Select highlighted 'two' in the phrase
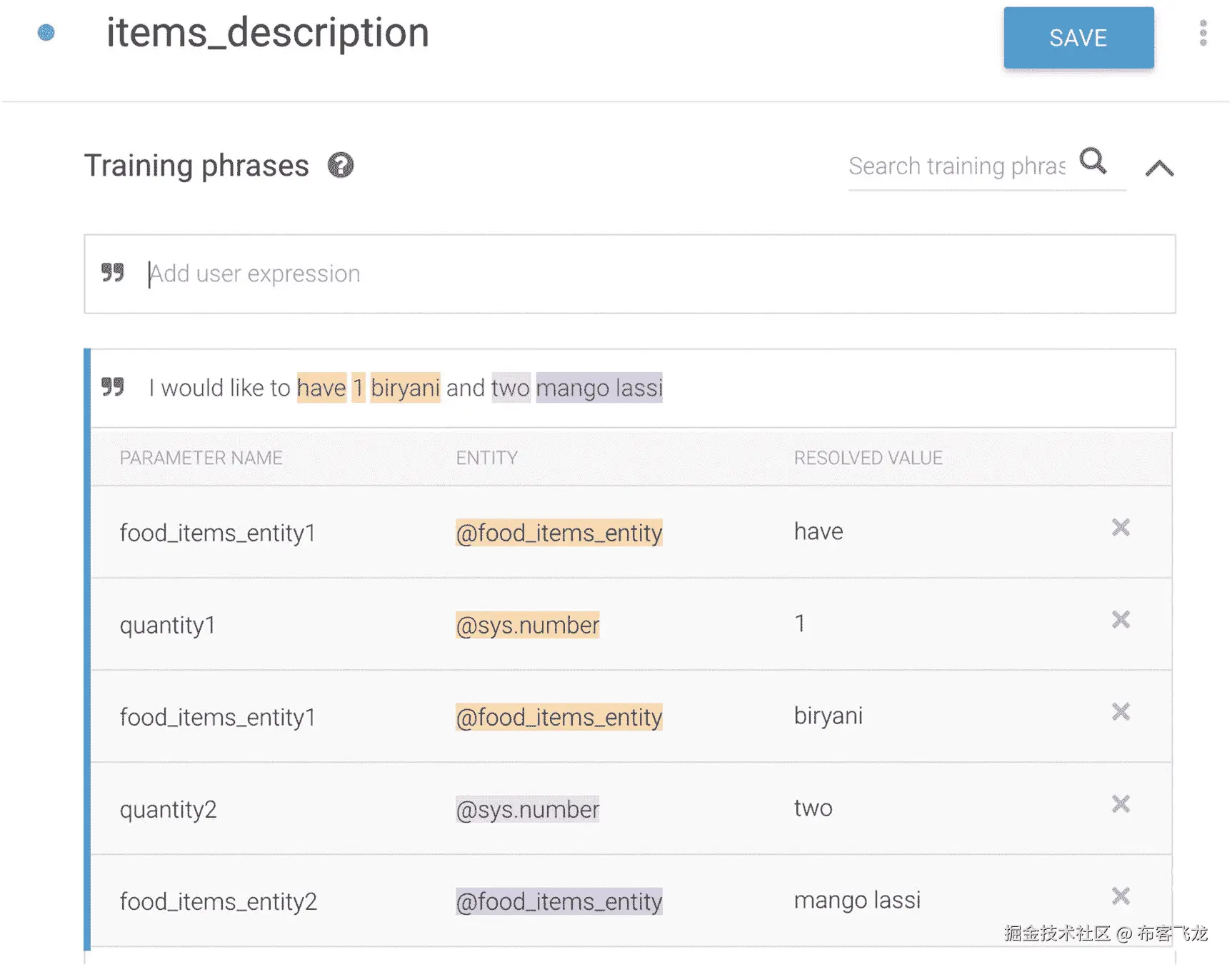The height and width of the screenshot is (967, 1232). 511,388
